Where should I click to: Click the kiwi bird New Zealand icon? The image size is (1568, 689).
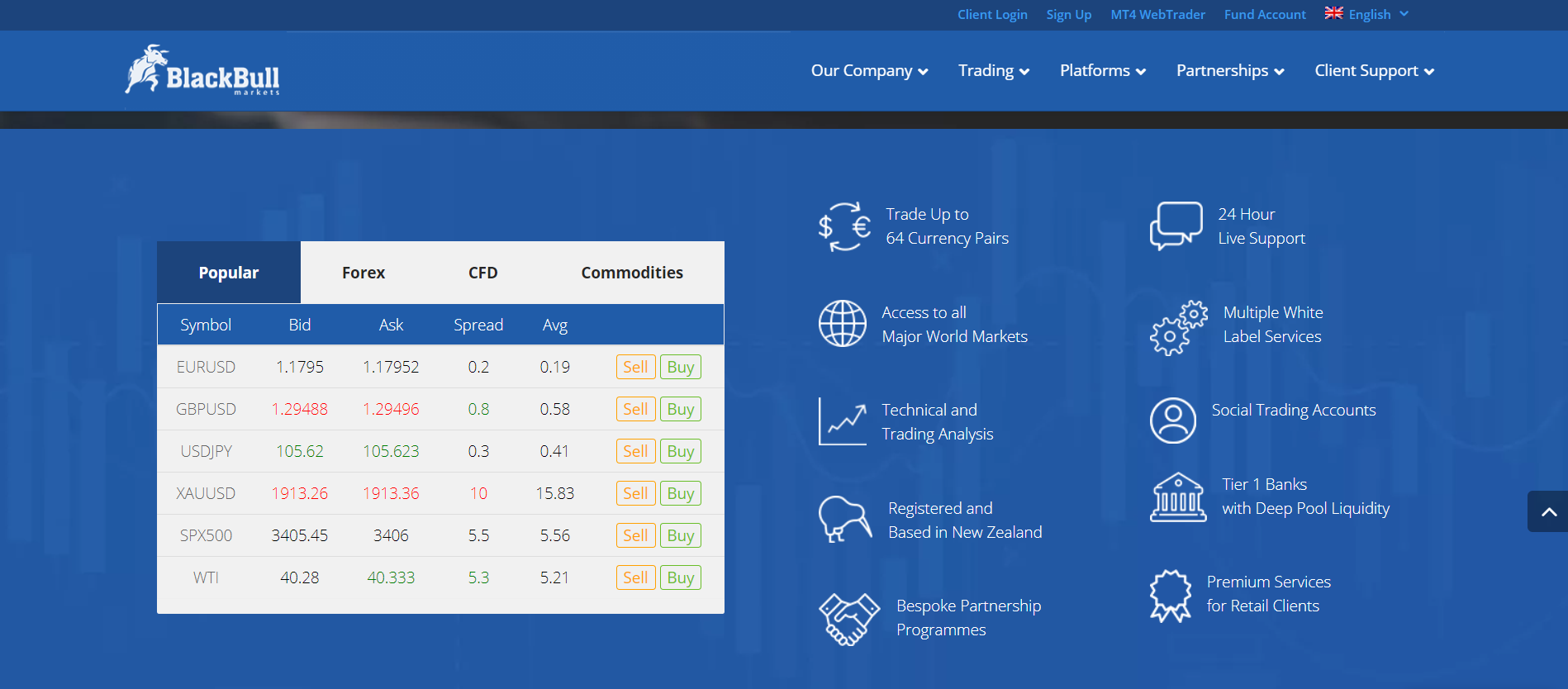(843, 519)
